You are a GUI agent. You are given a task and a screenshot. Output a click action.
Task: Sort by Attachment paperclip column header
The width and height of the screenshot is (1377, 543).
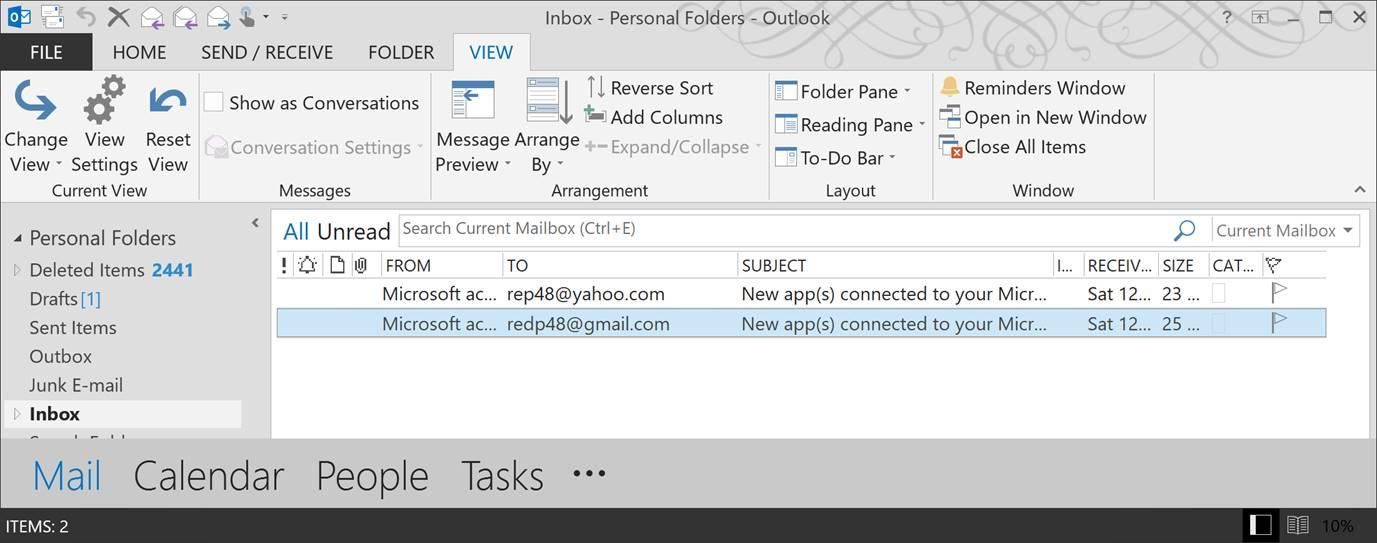pos(361,265)
